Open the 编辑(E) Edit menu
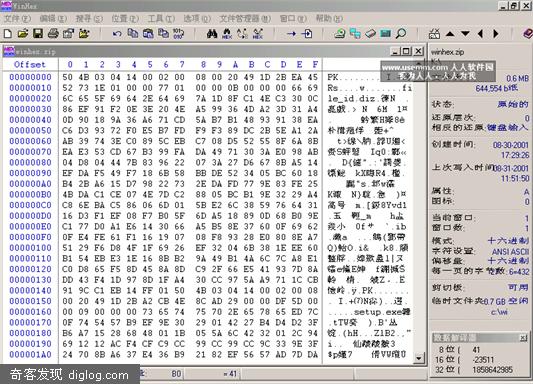 [53, 18]
